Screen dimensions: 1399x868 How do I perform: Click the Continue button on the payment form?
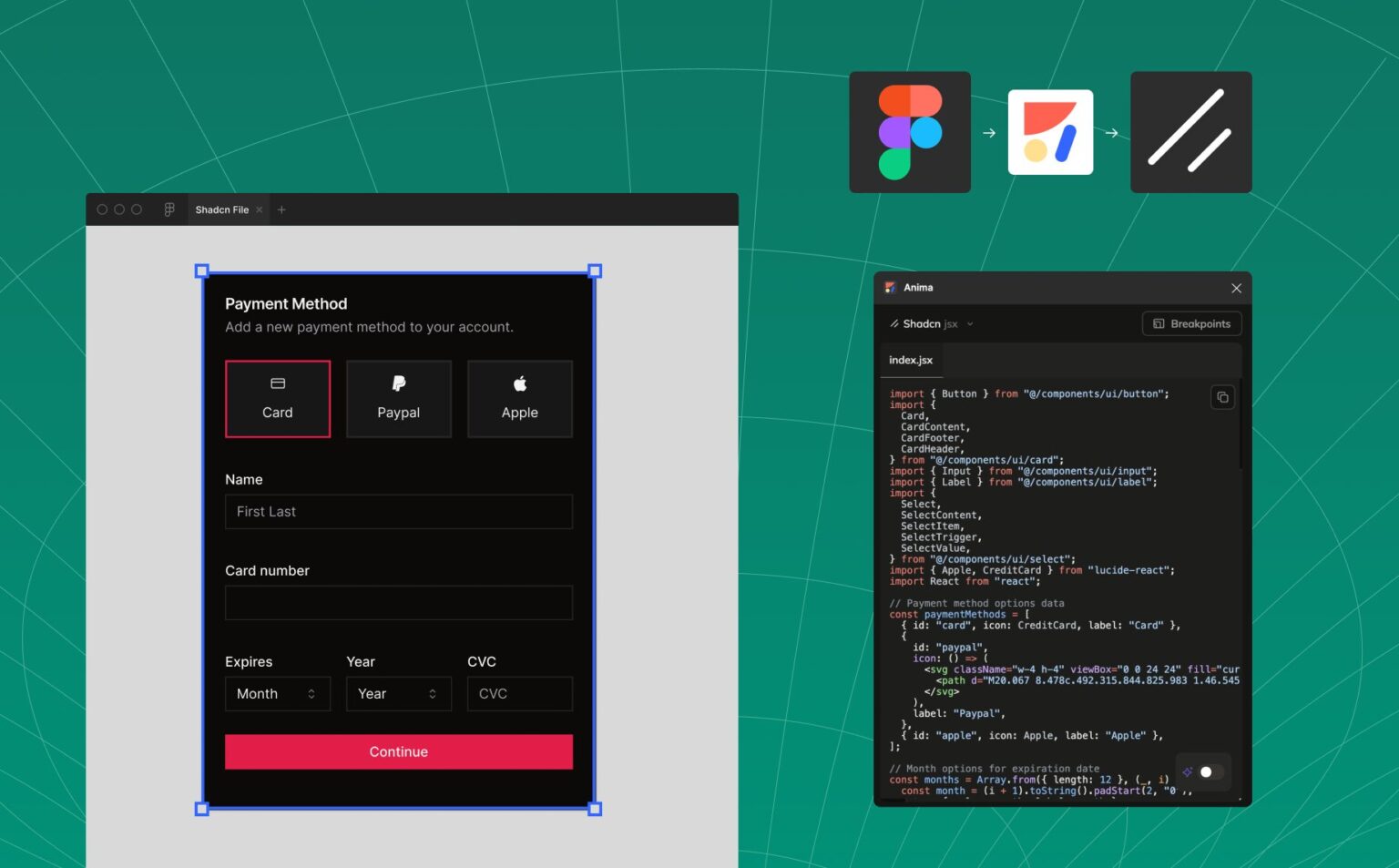(398, 751)
